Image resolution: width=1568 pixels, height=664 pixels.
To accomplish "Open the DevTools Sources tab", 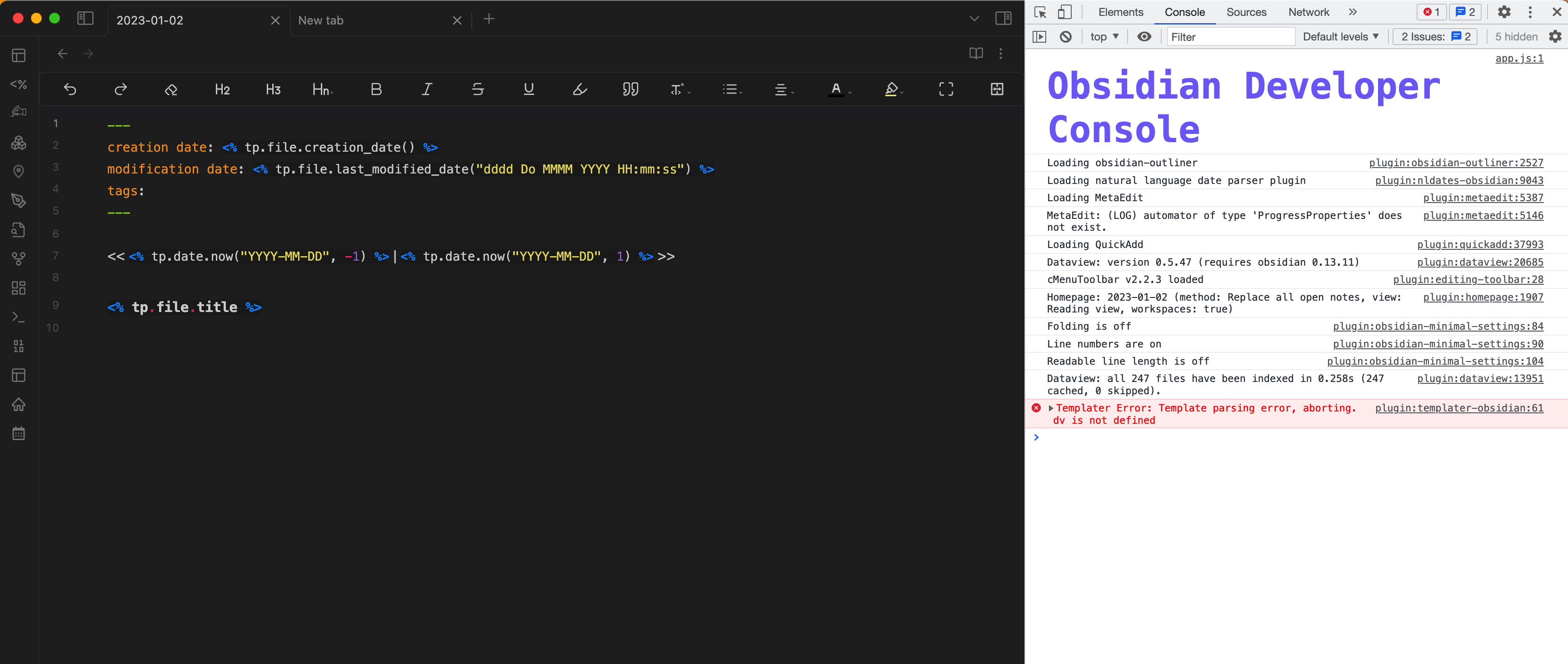I will [1246, 12].
